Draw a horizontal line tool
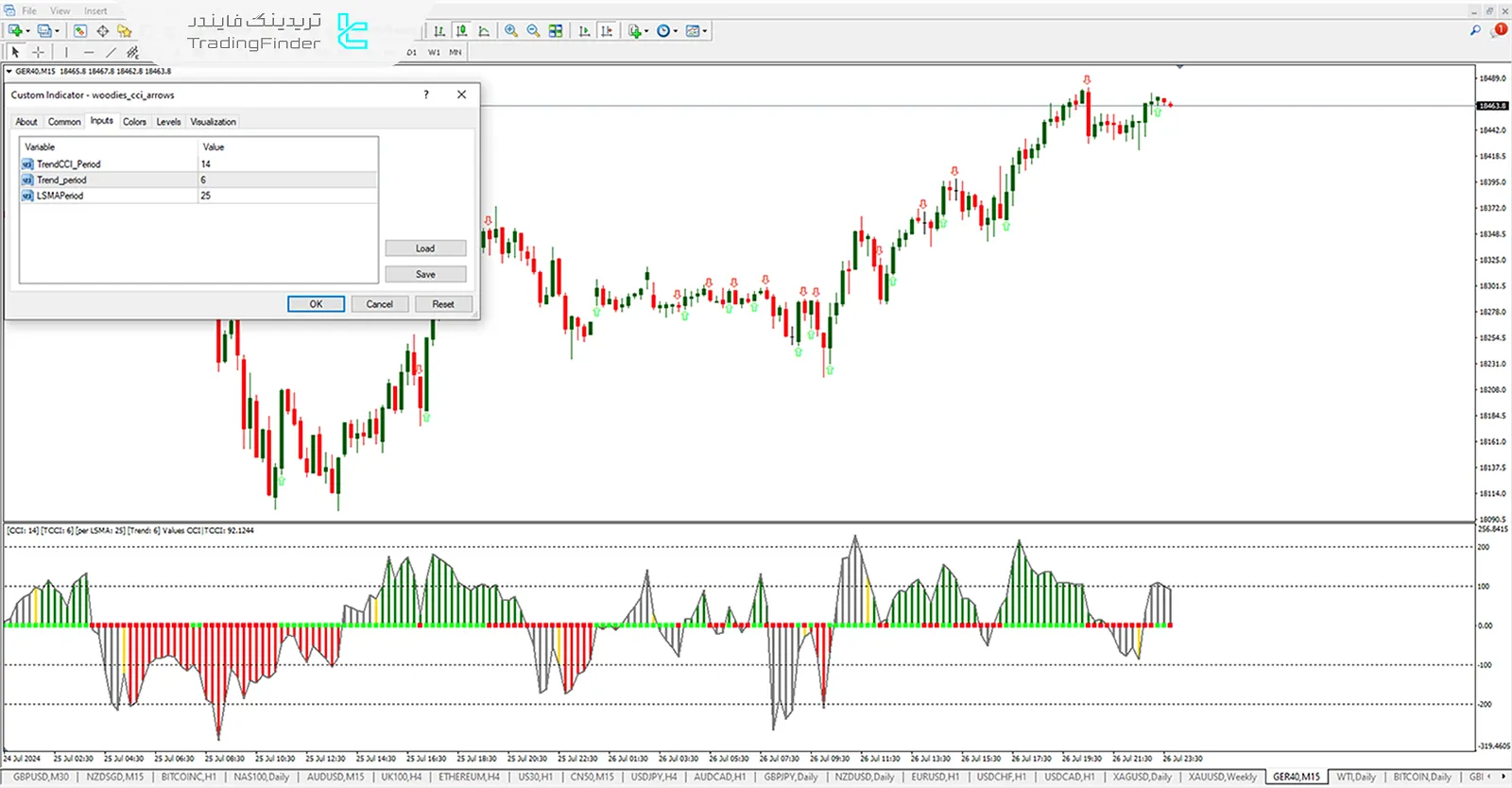The image size is (1512, 788). tap(89, 53)
